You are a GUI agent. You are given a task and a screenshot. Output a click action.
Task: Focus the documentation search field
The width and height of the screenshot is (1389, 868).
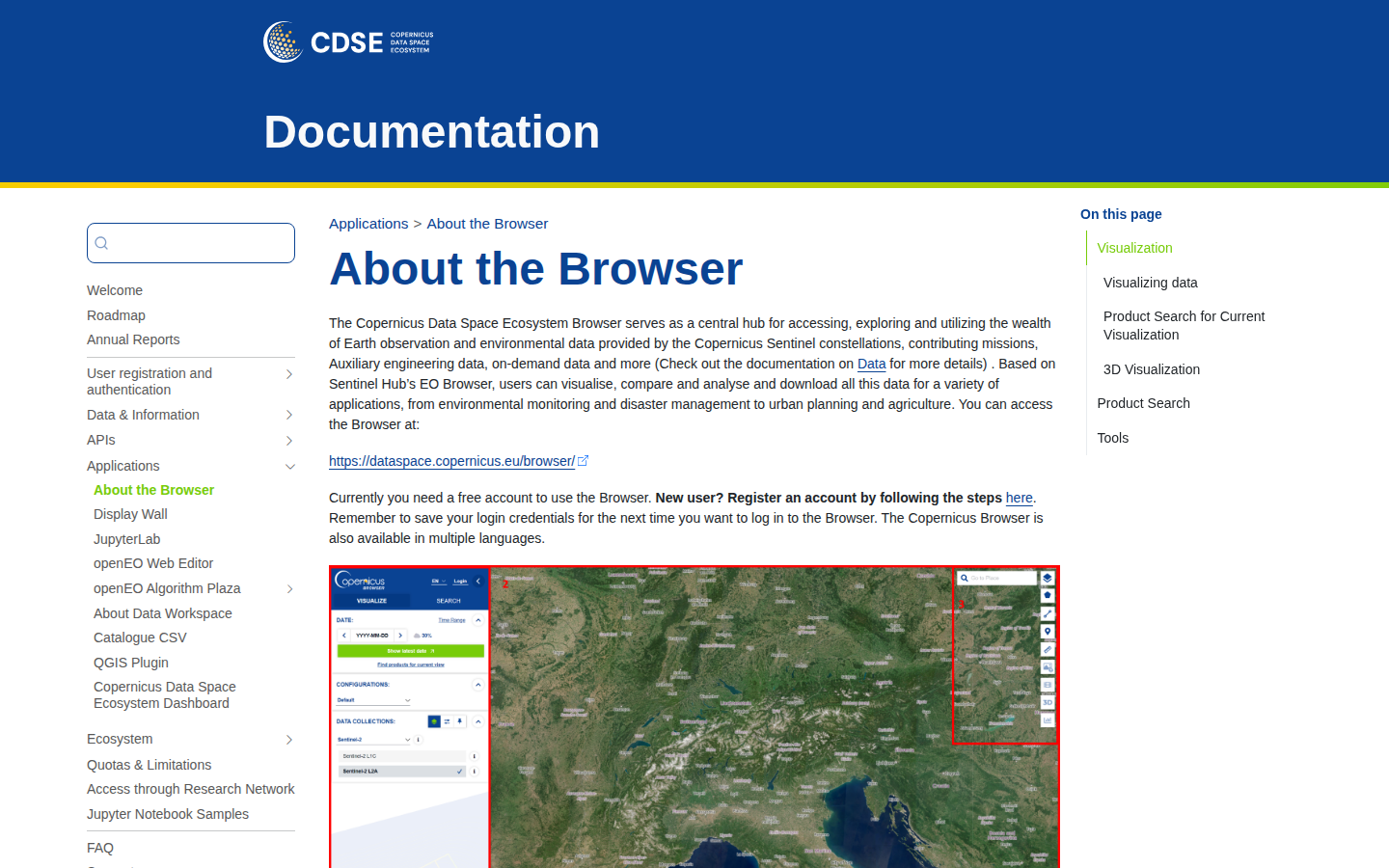pos(191,243)
